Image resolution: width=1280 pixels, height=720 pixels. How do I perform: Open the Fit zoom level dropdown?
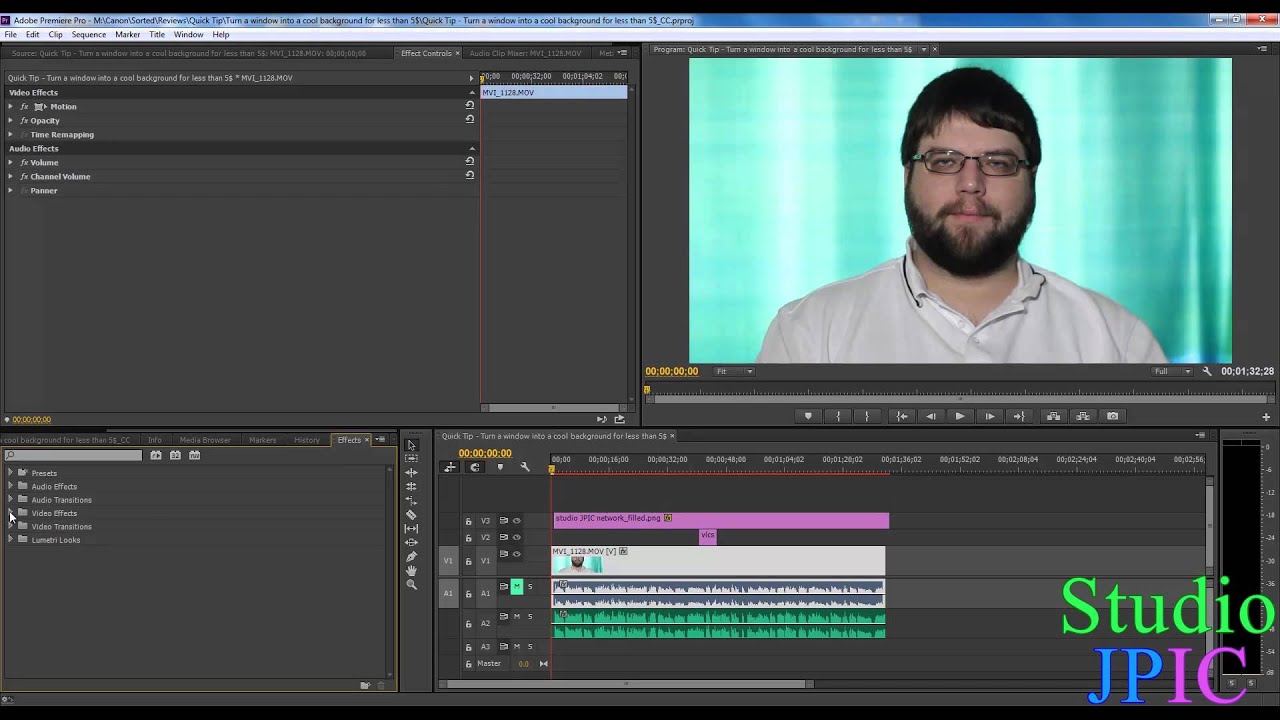tap(733, 371)
